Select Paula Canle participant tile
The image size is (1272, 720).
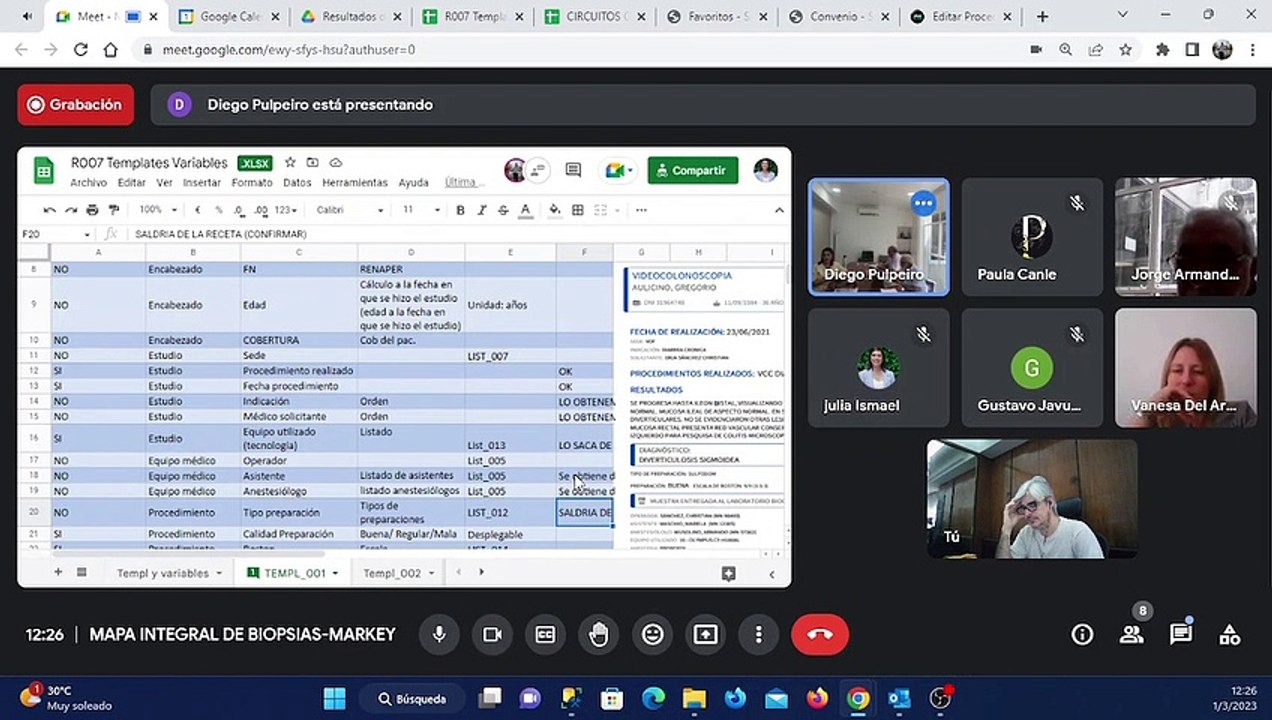pyautogui.click(x=1032, y=237)
